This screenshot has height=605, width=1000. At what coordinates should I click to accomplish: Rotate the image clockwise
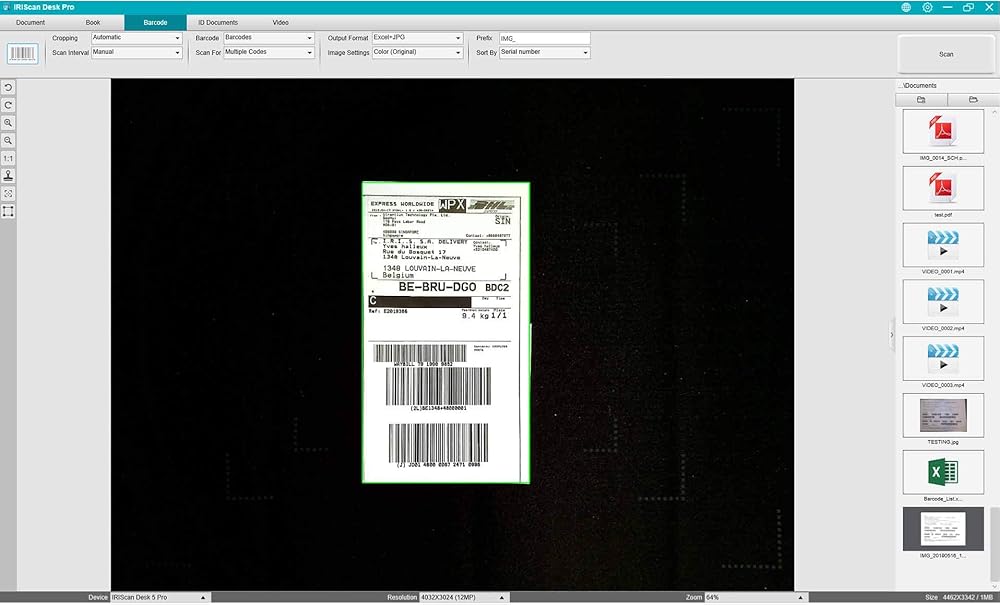8,105
